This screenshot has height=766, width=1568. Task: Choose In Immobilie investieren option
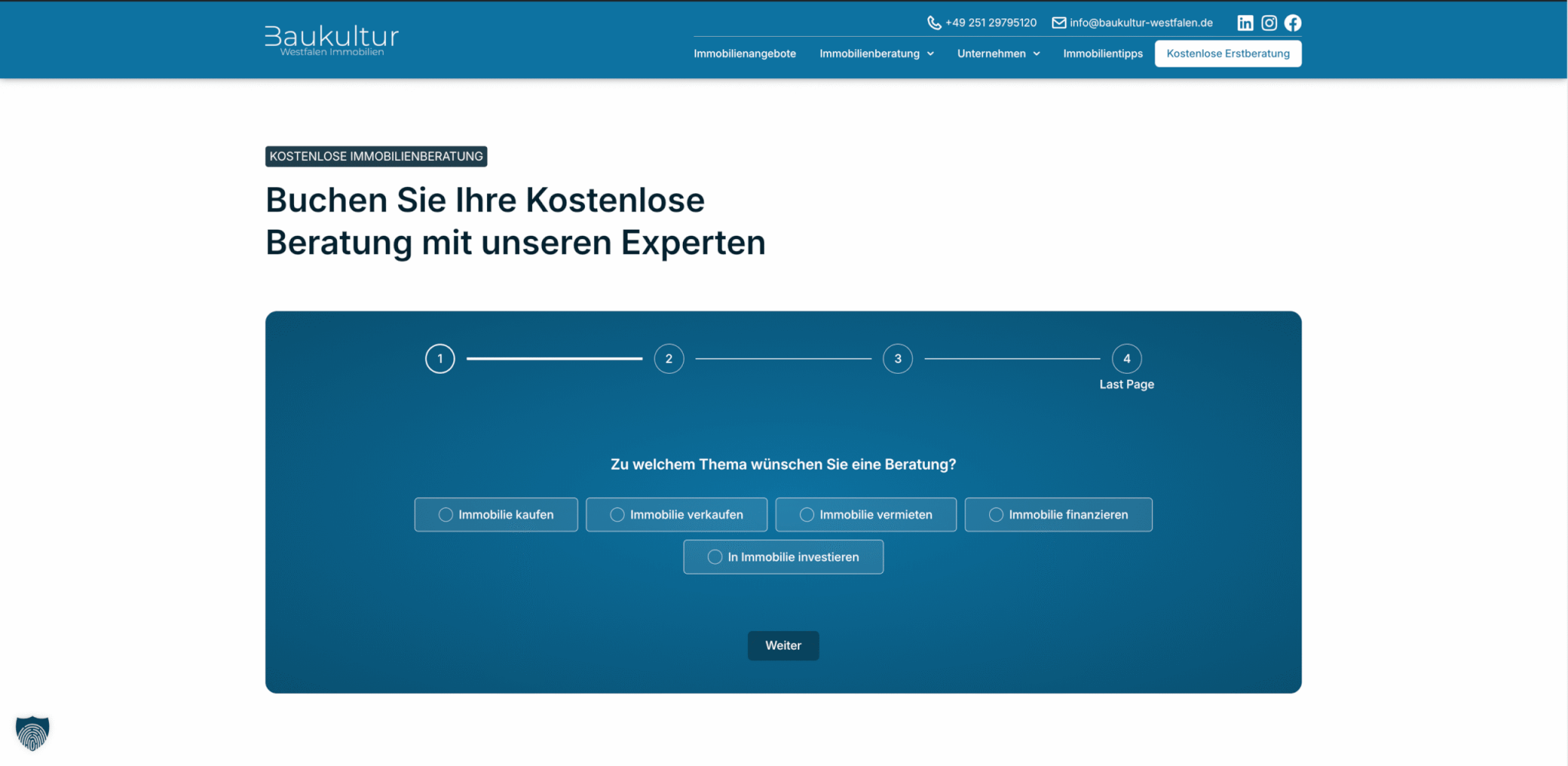click(715, 557)
